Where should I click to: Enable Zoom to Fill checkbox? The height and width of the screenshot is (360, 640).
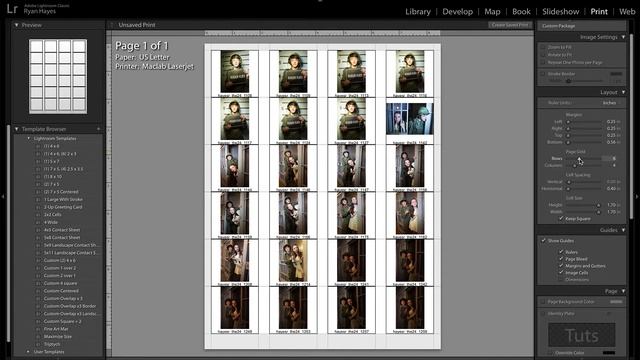coord(543,47)
